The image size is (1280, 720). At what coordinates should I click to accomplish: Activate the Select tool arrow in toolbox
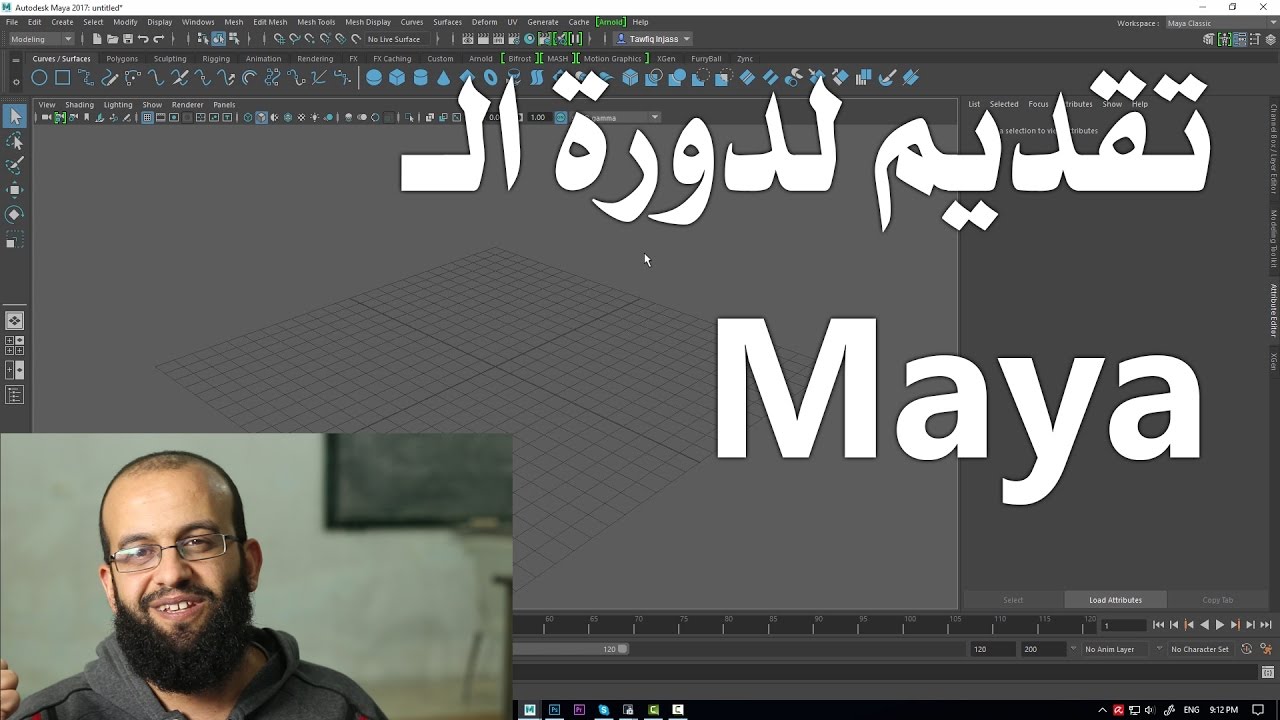pyautogui.click(x=14, y=117)
